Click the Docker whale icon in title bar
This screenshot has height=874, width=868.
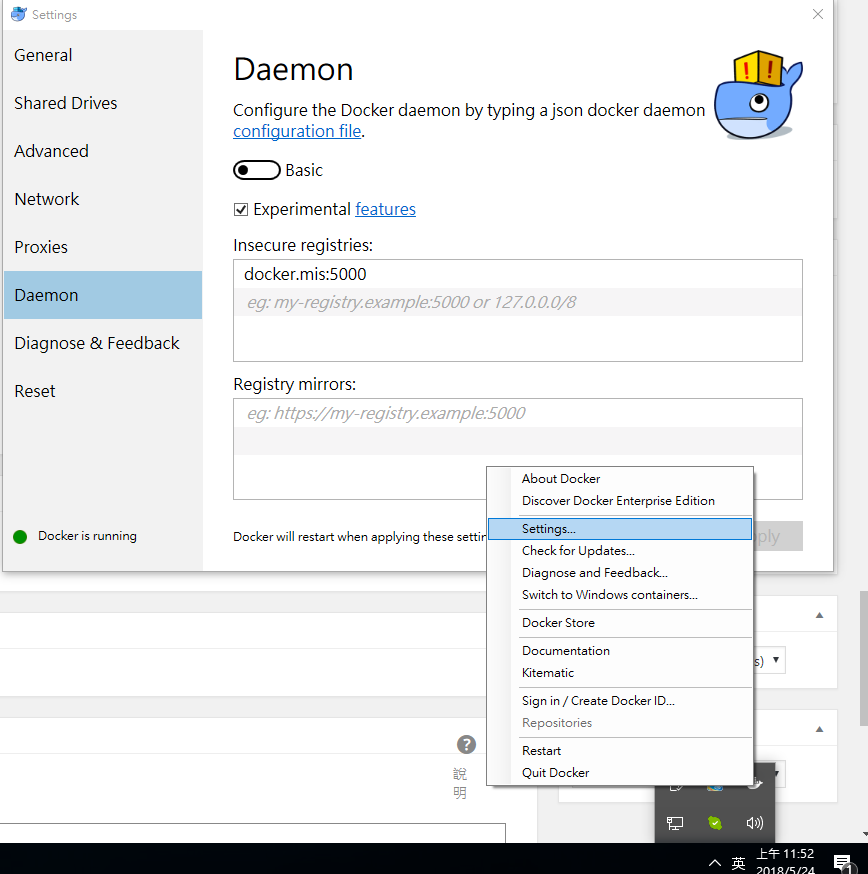coord(18,14)
